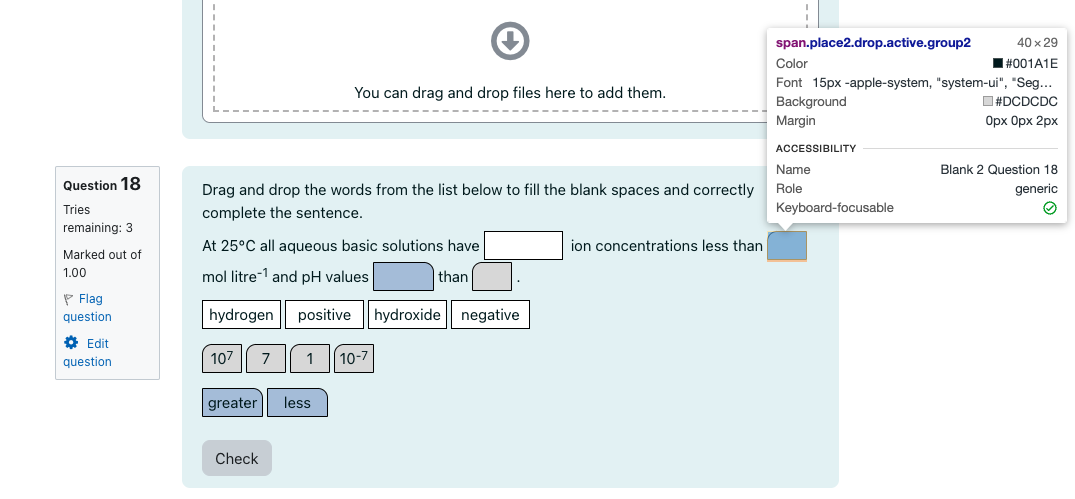1075x499 pixels.
Task: Click the gear icon beside Edit question
Action: pyautogui.click(x=71, y=343)
